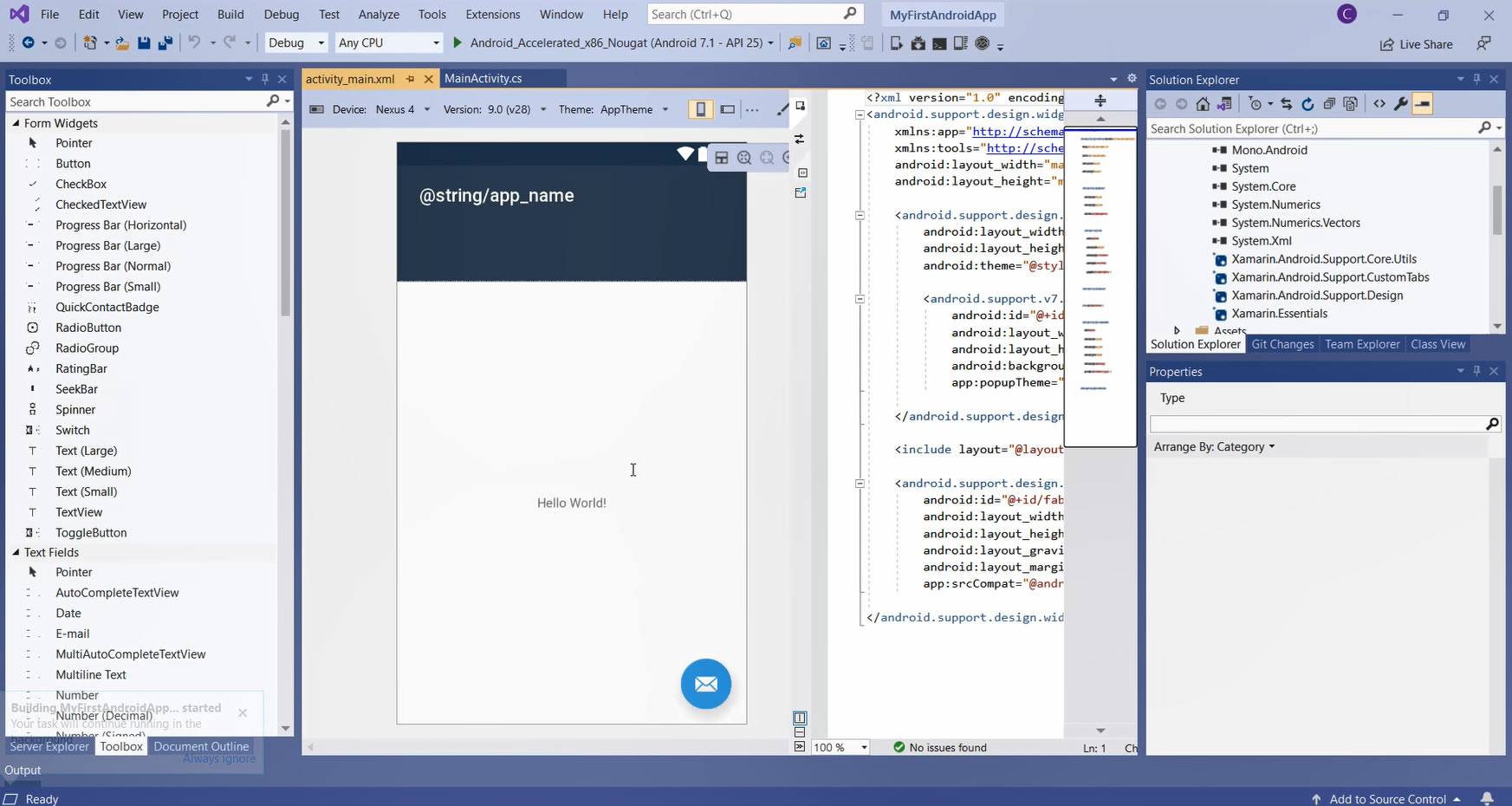Switch the designer to portrait orientation
This screenshot has width=1512, height=806.
coord(700,109)
